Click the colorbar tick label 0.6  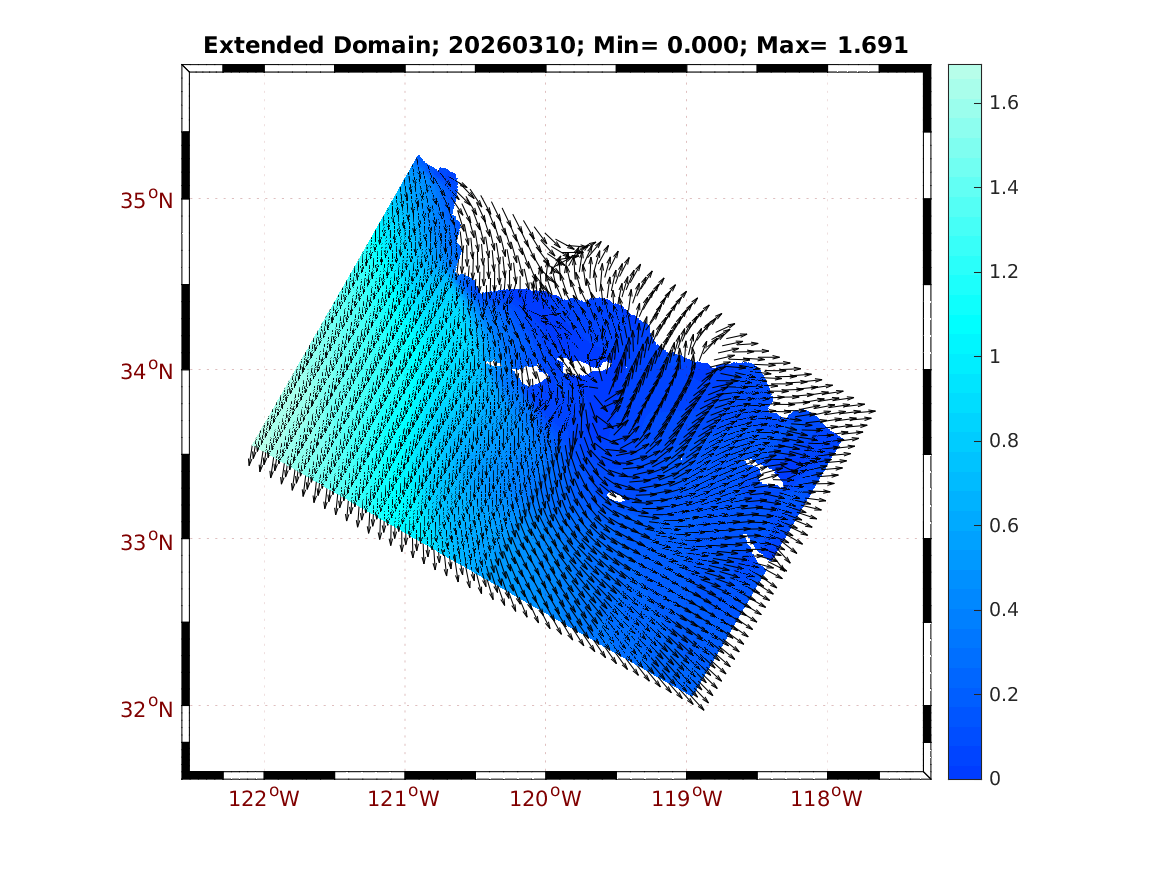coord(1007,526)
